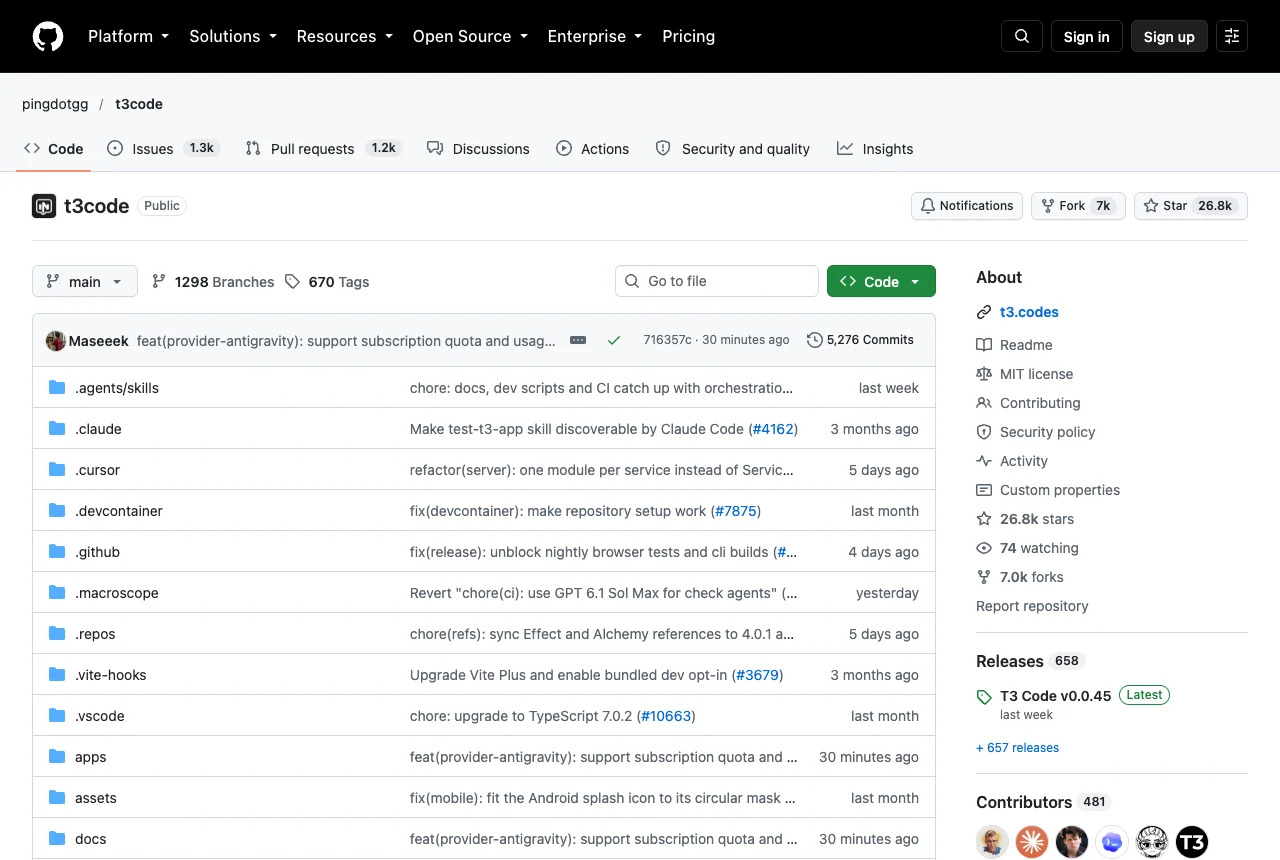The image size is (1280, 860).
Task: Open the Pricing link
Action: (x=689, y=36)
